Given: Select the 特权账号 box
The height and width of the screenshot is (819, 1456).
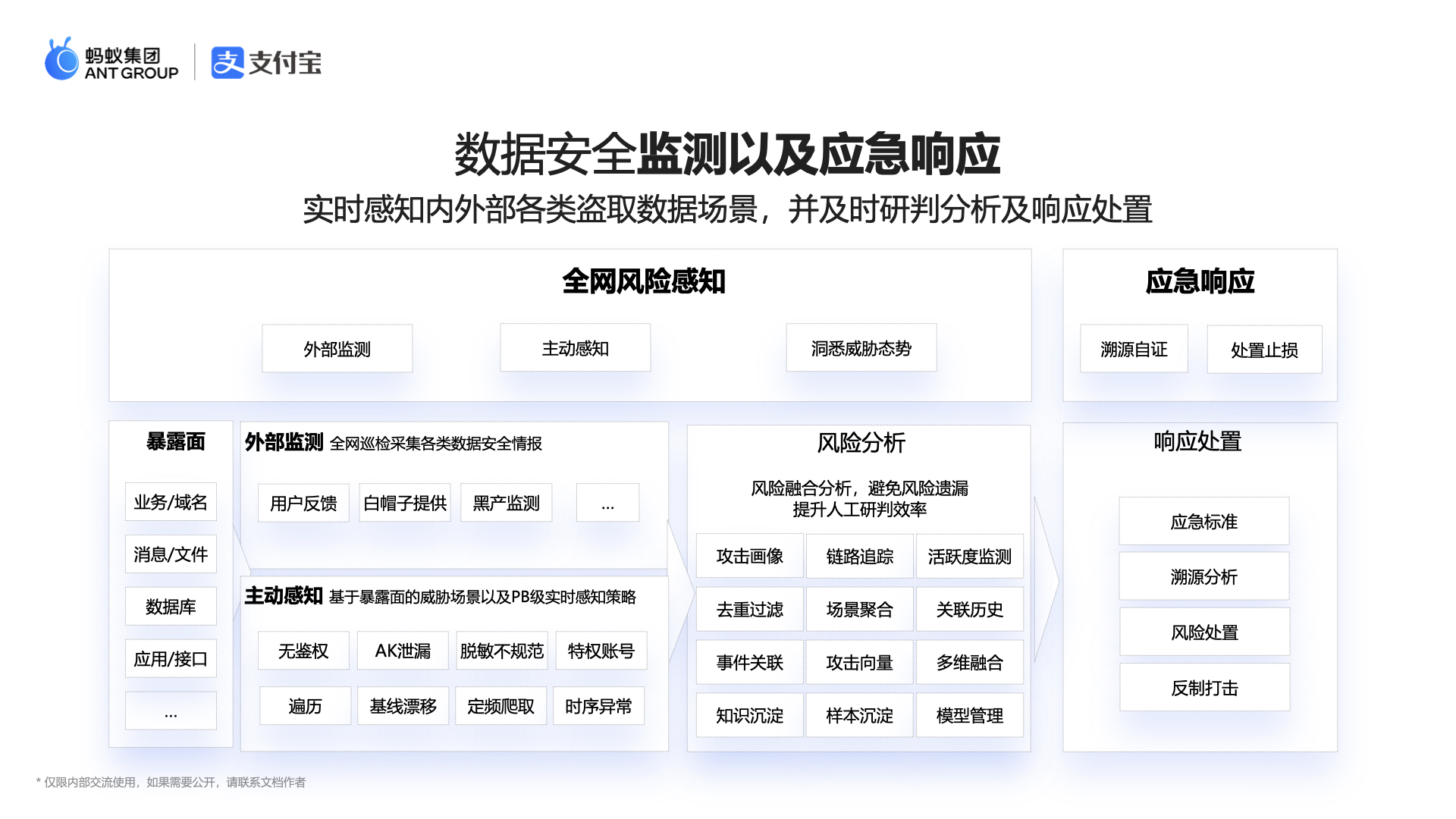Looking at the screenshot, I should [x=601, y=651].
